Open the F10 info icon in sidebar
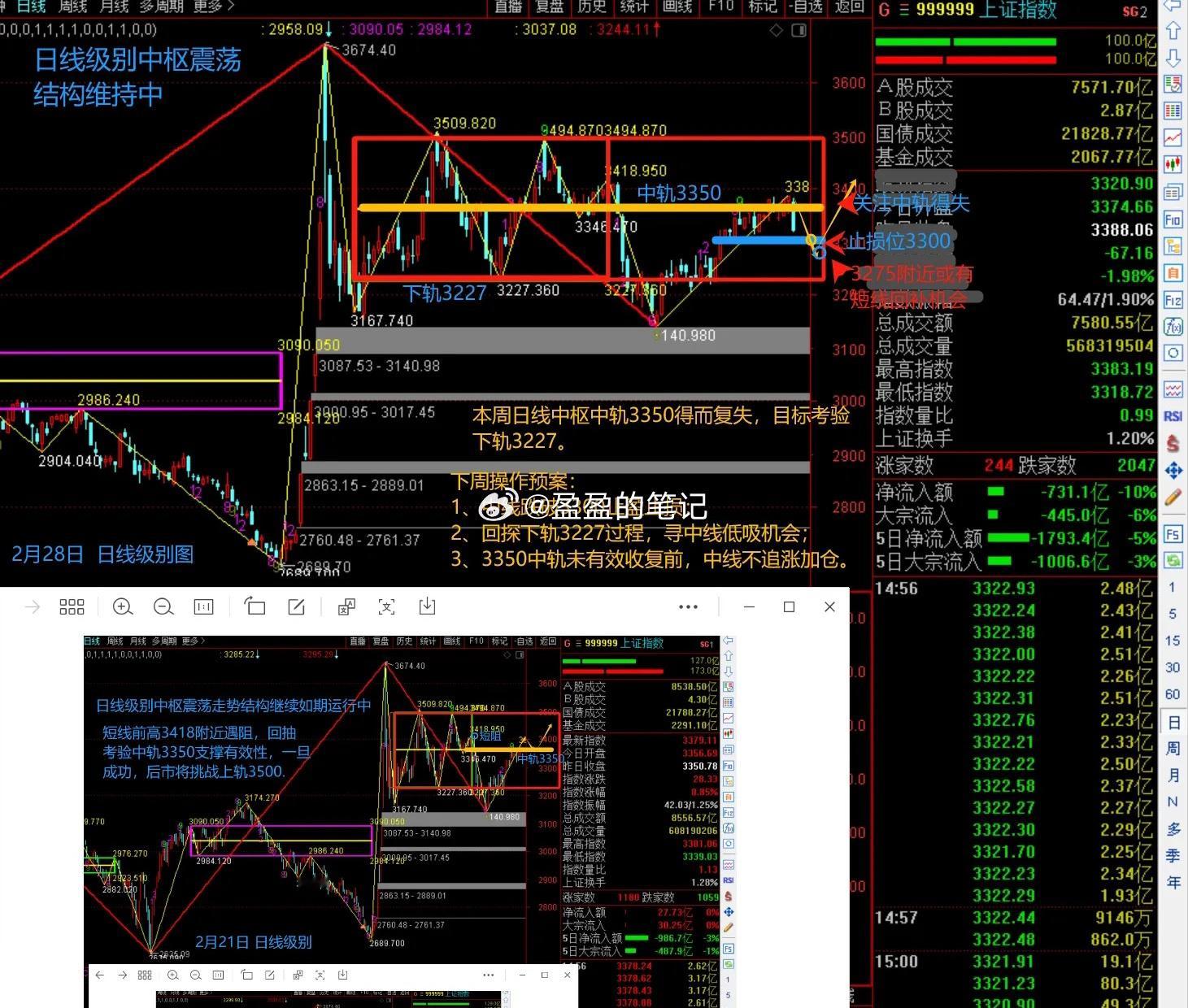Screen dimensions: 1188x1008 click(1173, 219)
